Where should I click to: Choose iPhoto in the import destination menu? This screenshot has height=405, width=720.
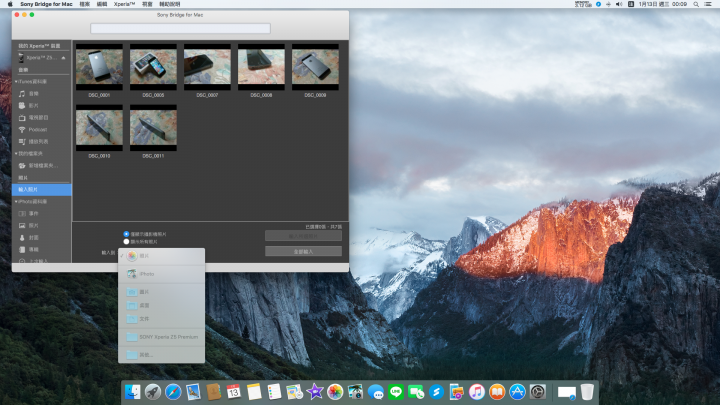pos(161,274)
